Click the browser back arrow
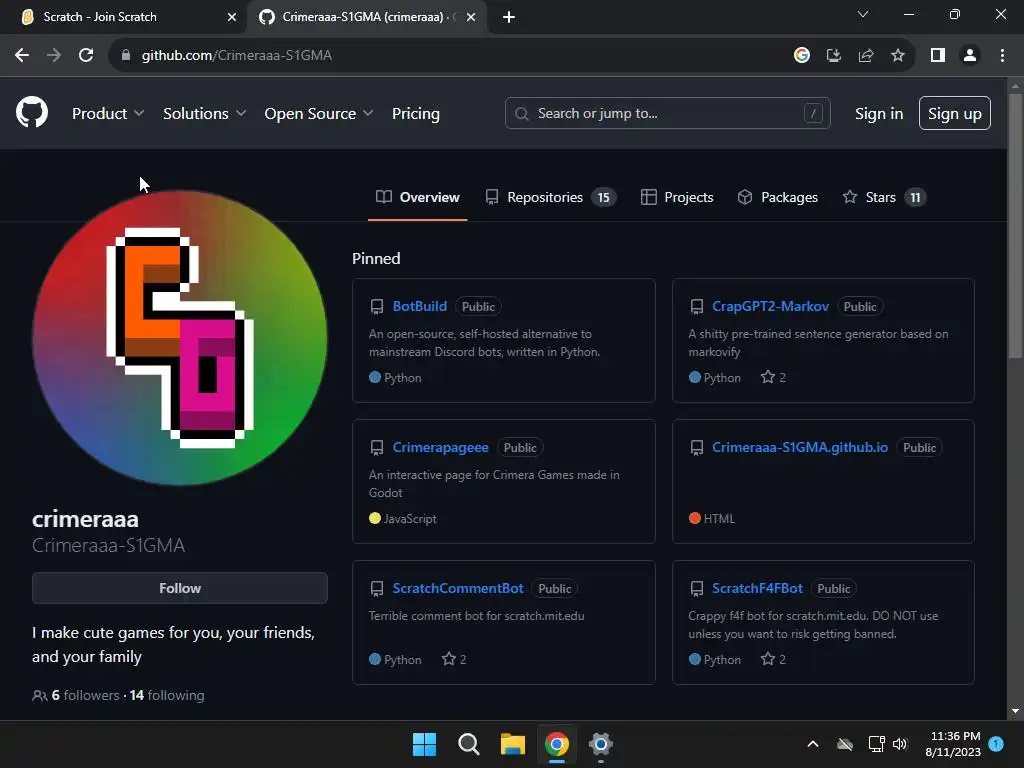Image resolution: width=1024 pixels, height=768 pixels. click(x=22, y=55)
